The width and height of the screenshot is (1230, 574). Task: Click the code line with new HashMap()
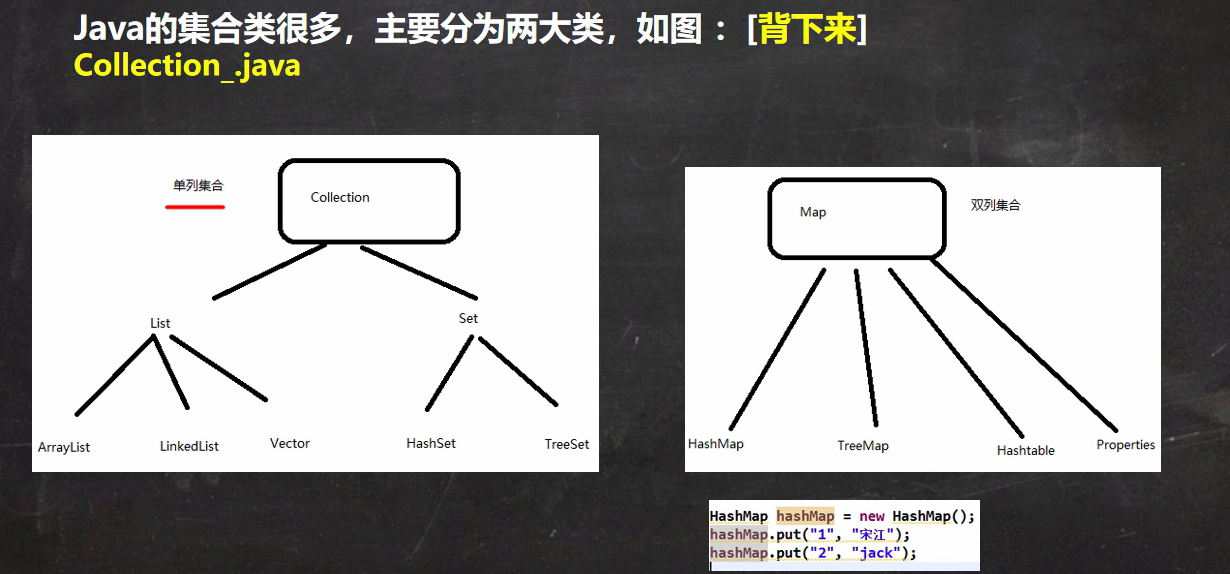(x=842, y=516)
